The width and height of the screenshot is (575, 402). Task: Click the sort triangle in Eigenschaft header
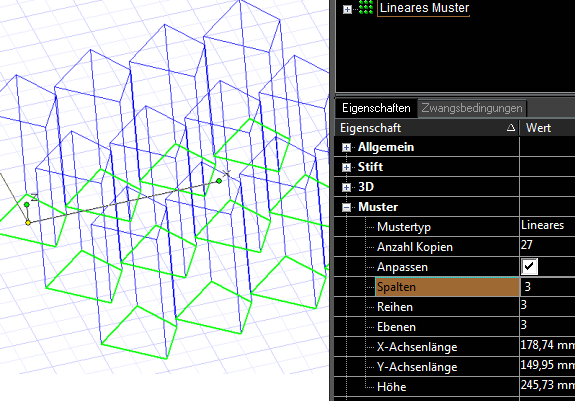click(x=511, y=128)
